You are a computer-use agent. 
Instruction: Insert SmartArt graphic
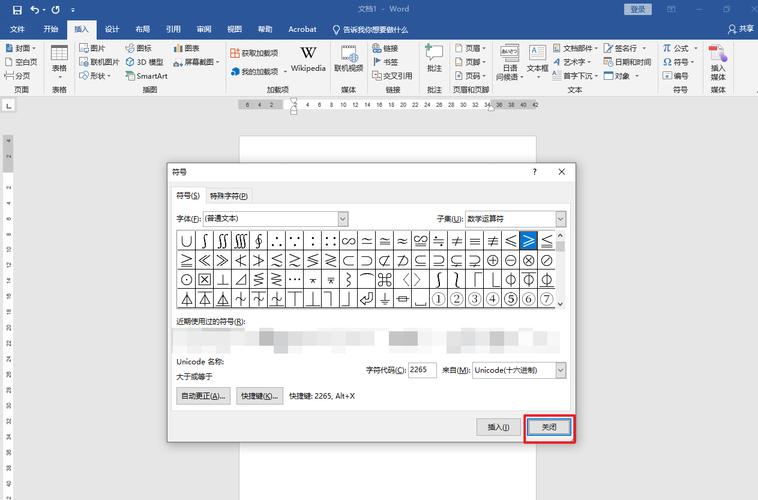pyautogui.click(x=146, y=76)
